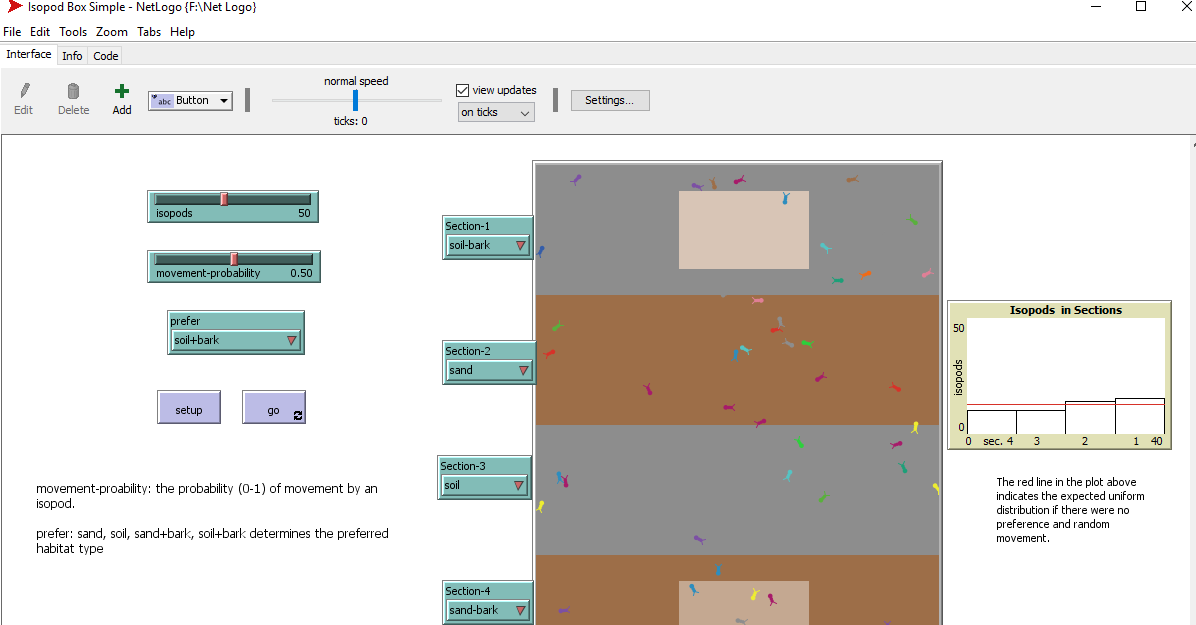Open the Button widget type dropdown

190,100
